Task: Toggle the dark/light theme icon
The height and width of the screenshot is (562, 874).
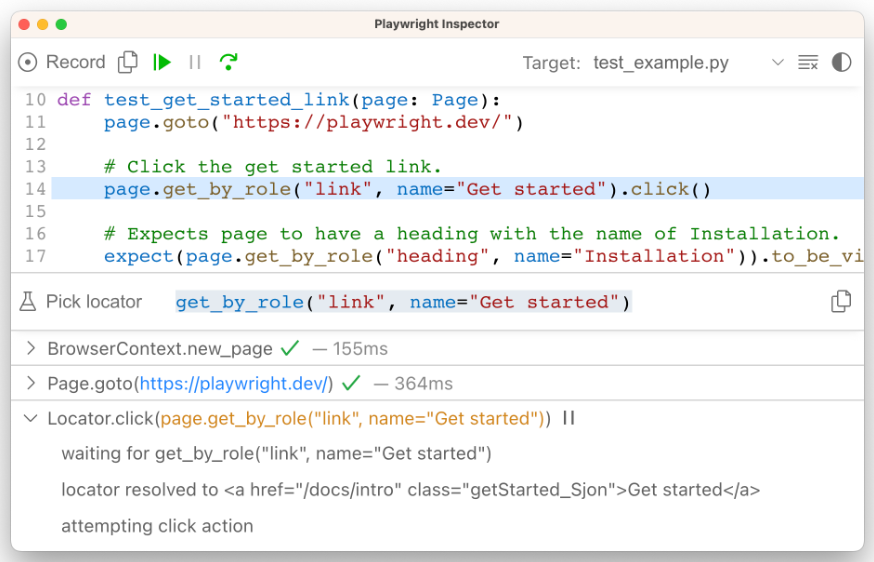Action: point(842,63)
